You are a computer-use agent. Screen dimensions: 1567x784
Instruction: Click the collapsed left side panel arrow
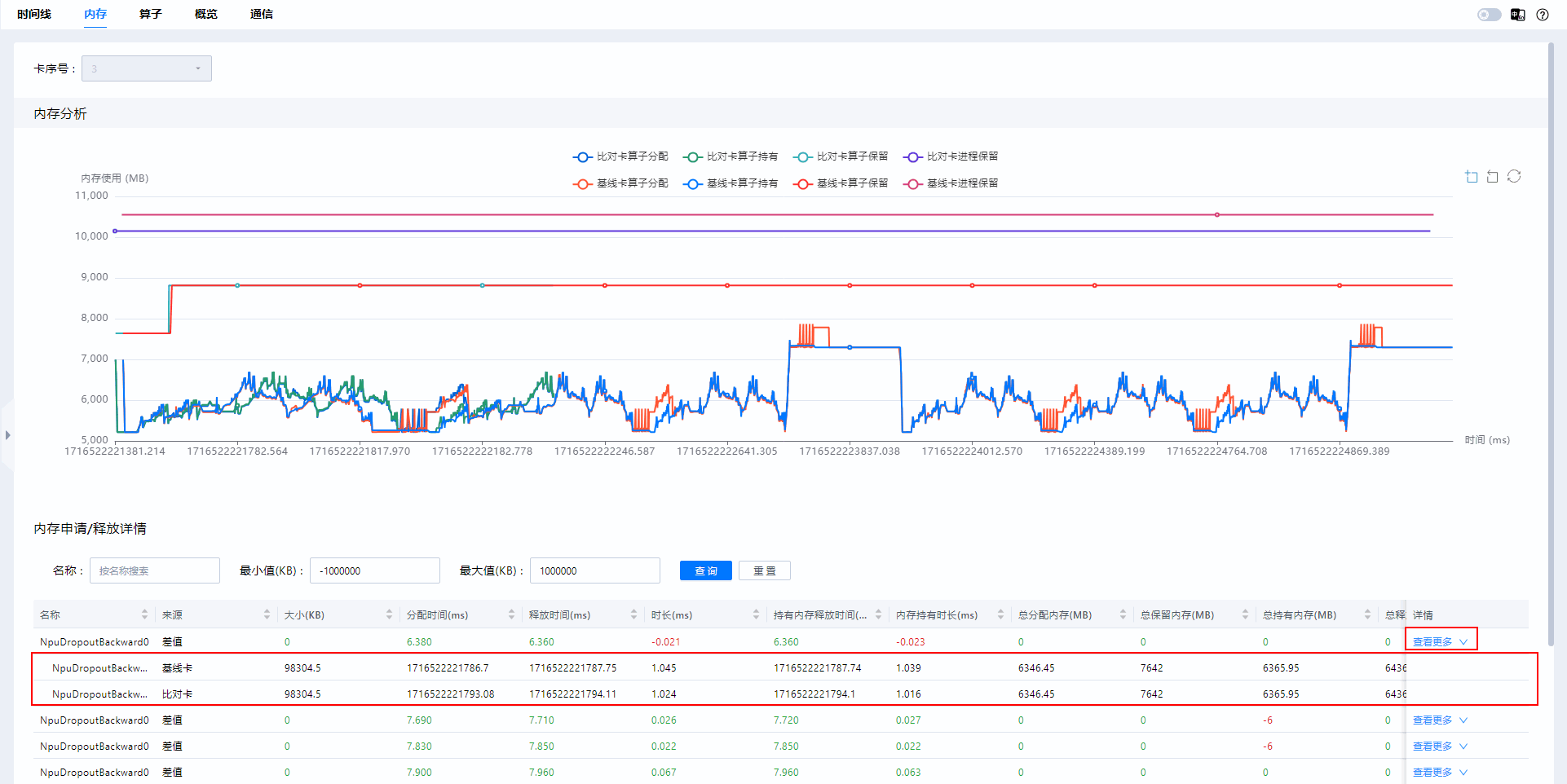pos(7,435)
